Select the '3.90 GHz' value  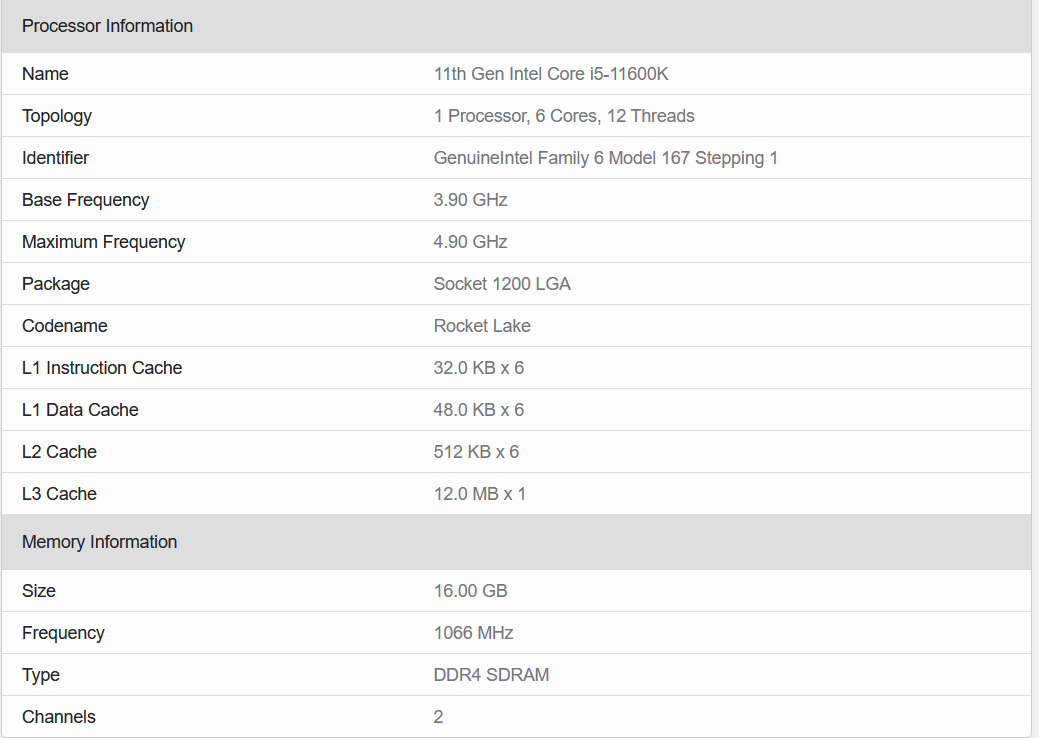[x=470, y=199]
